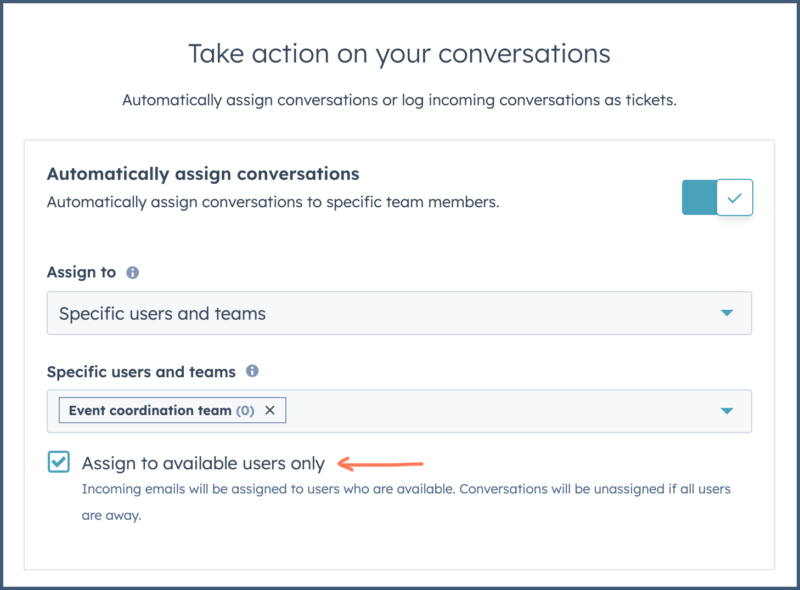Disable the Automatically assign conversations toggle
The height and width of the screenshot is (590, 800).
click(x=717, y=198)
